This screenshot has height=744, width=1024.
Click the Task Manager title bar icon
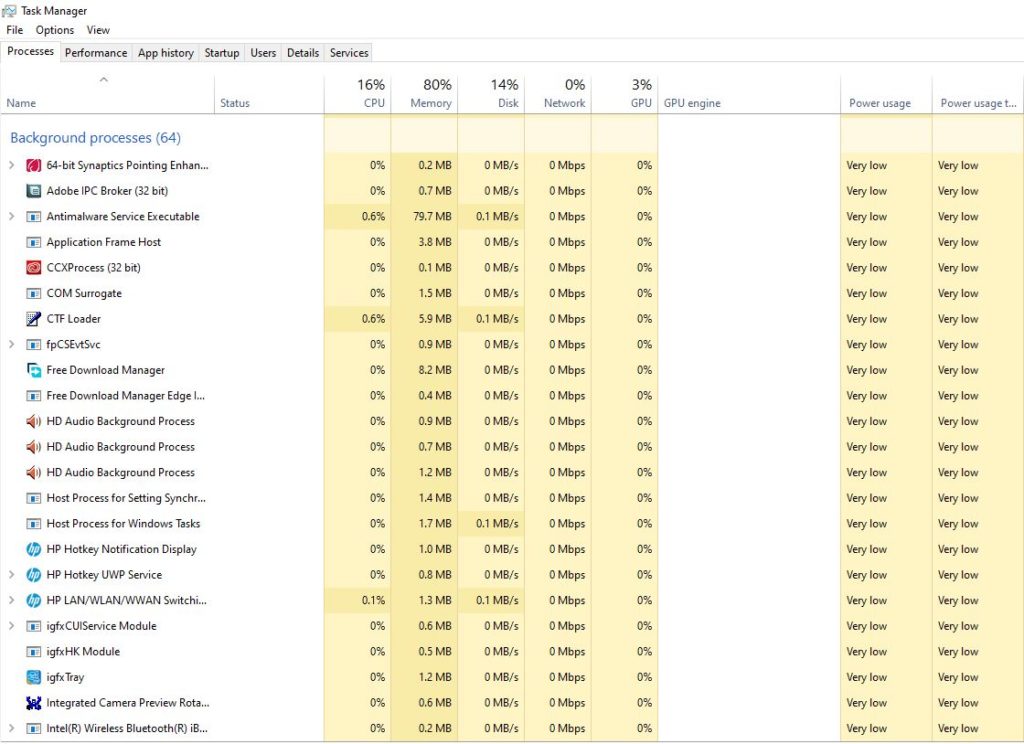(9, 10)
